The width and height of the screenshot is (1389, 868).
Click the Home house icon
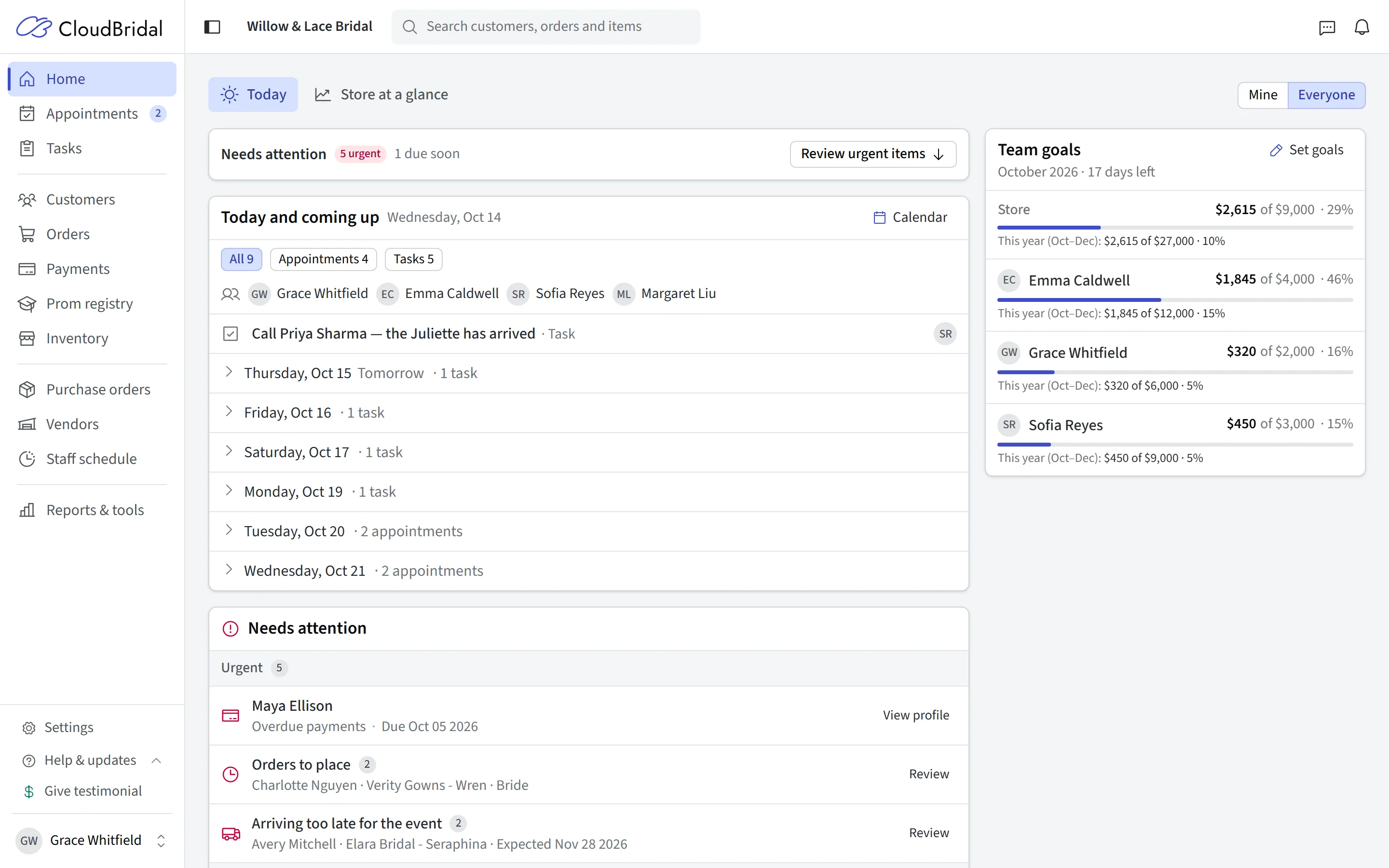27,79
